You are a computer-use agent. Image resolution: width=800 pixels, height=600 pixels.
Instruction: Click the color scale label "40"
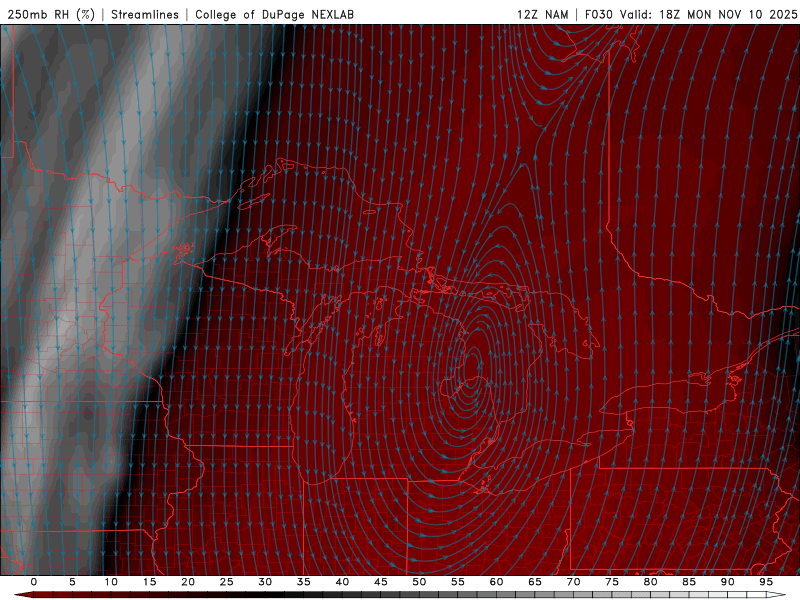pos(342,582)
